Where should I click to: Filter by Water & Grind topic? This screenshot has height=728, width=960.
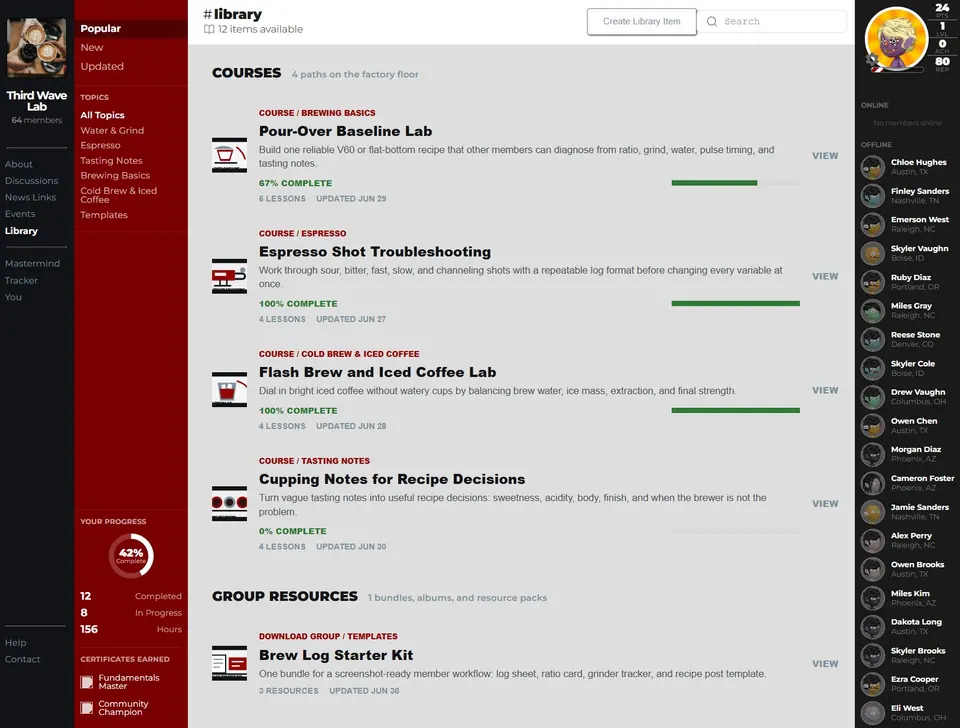coord(112,130)
